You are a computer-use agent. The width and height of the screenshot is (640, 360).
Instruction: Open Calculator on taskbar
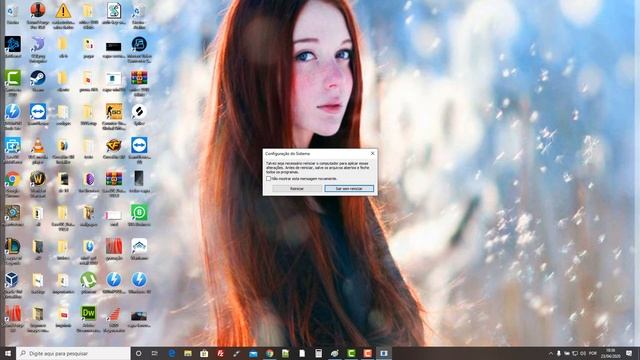point(318,353)
